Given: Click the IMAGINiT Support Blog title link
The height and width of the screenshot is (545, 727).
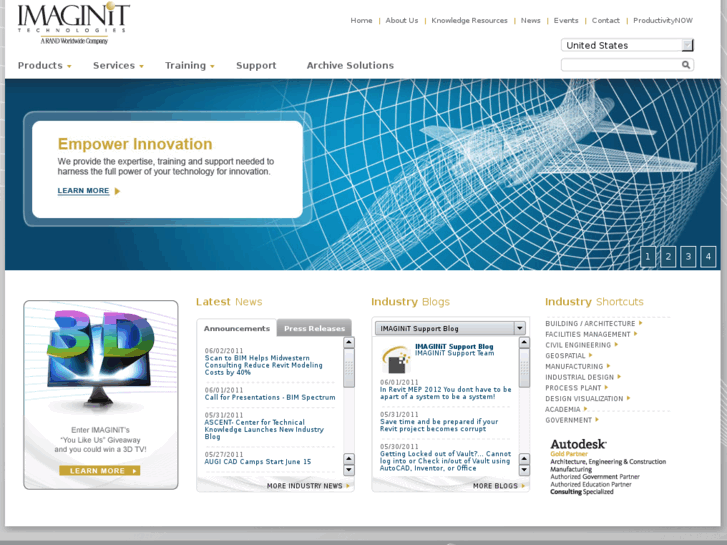Looking at the screenshot, I should (x=454, y=346).
